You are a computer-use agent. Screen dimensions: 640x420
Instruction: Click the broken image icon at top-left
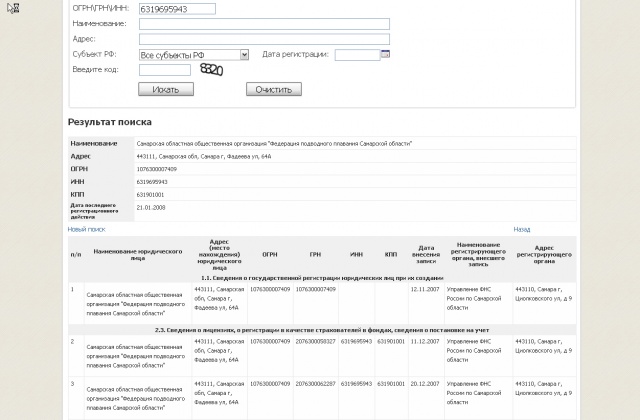point(12,8)
